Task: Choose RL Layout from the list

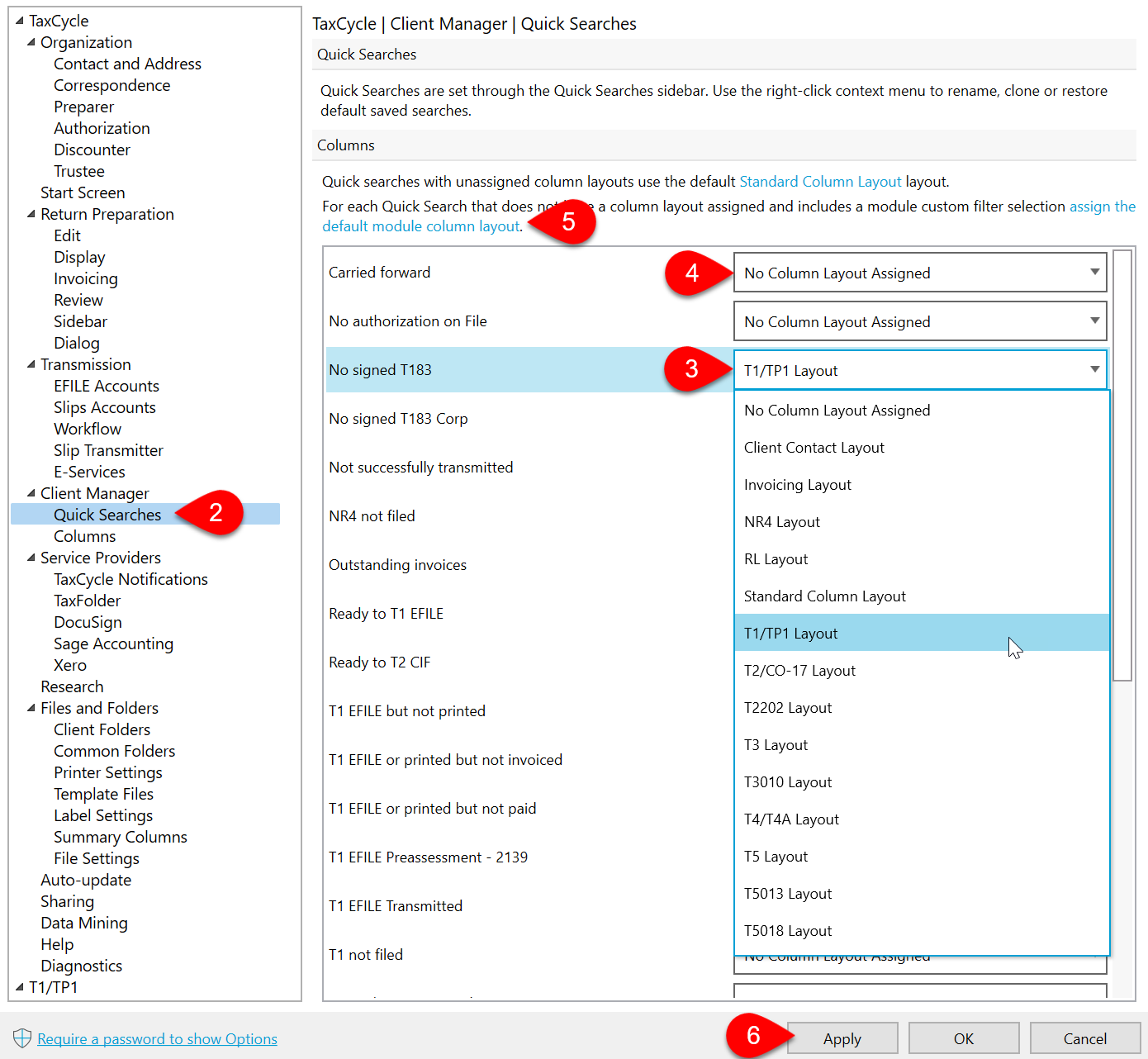Action: coord(922,559)
